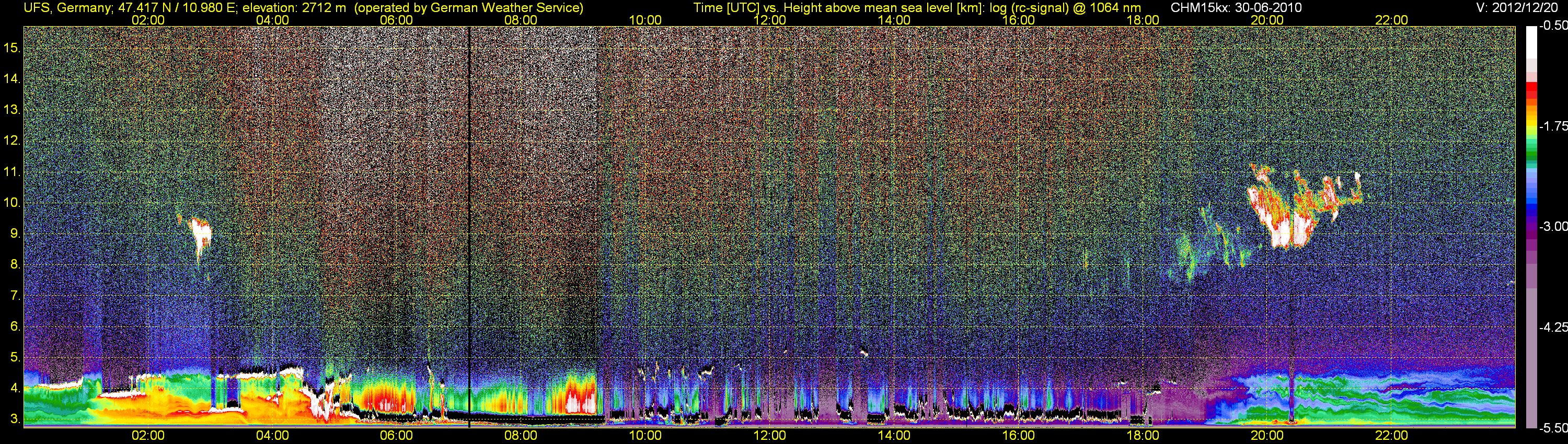Click the 08:00 label on the top time axis
The image size is (1568, 444).
point(521,20)
